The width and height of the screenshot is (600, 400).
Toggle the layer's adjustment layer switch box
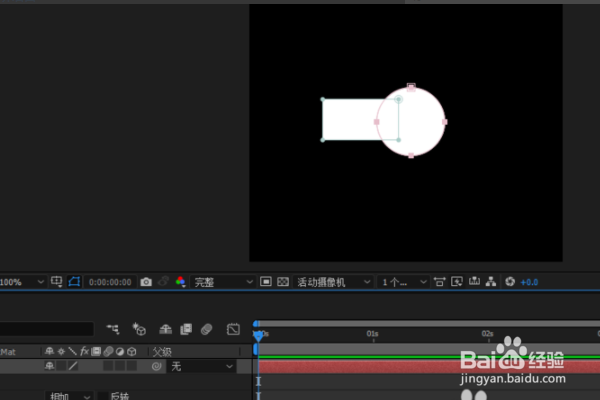coord(120,366)
